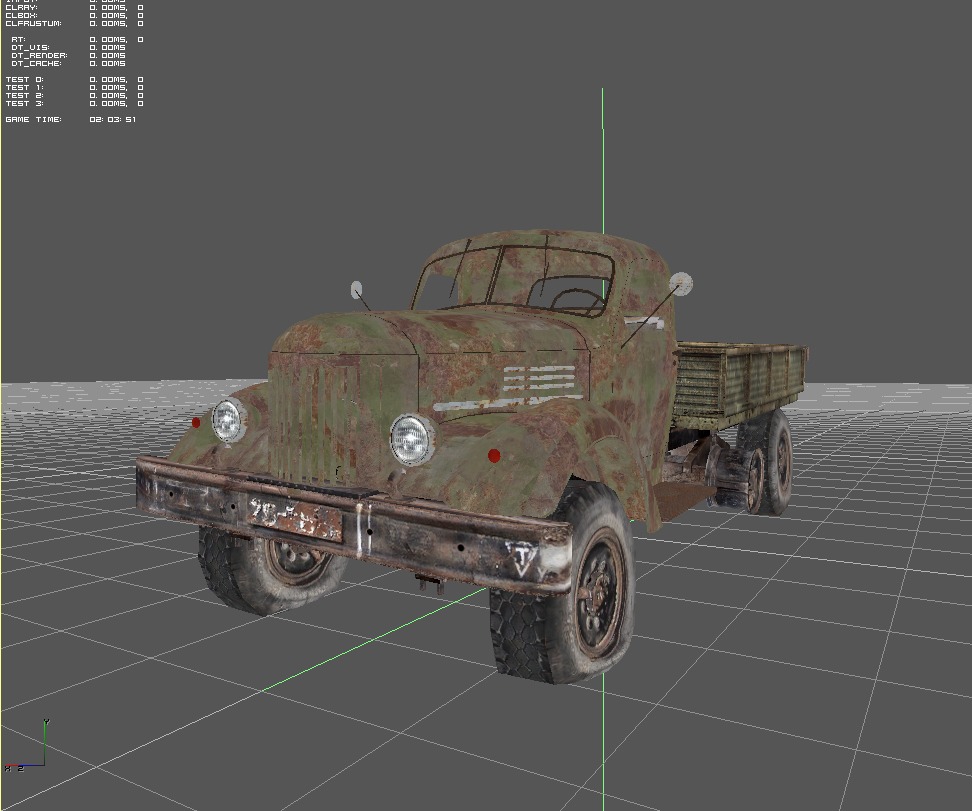Viewport: 972px width, 811px height.
Task: Click the steering wheel inside the cab
Action: 578,301
